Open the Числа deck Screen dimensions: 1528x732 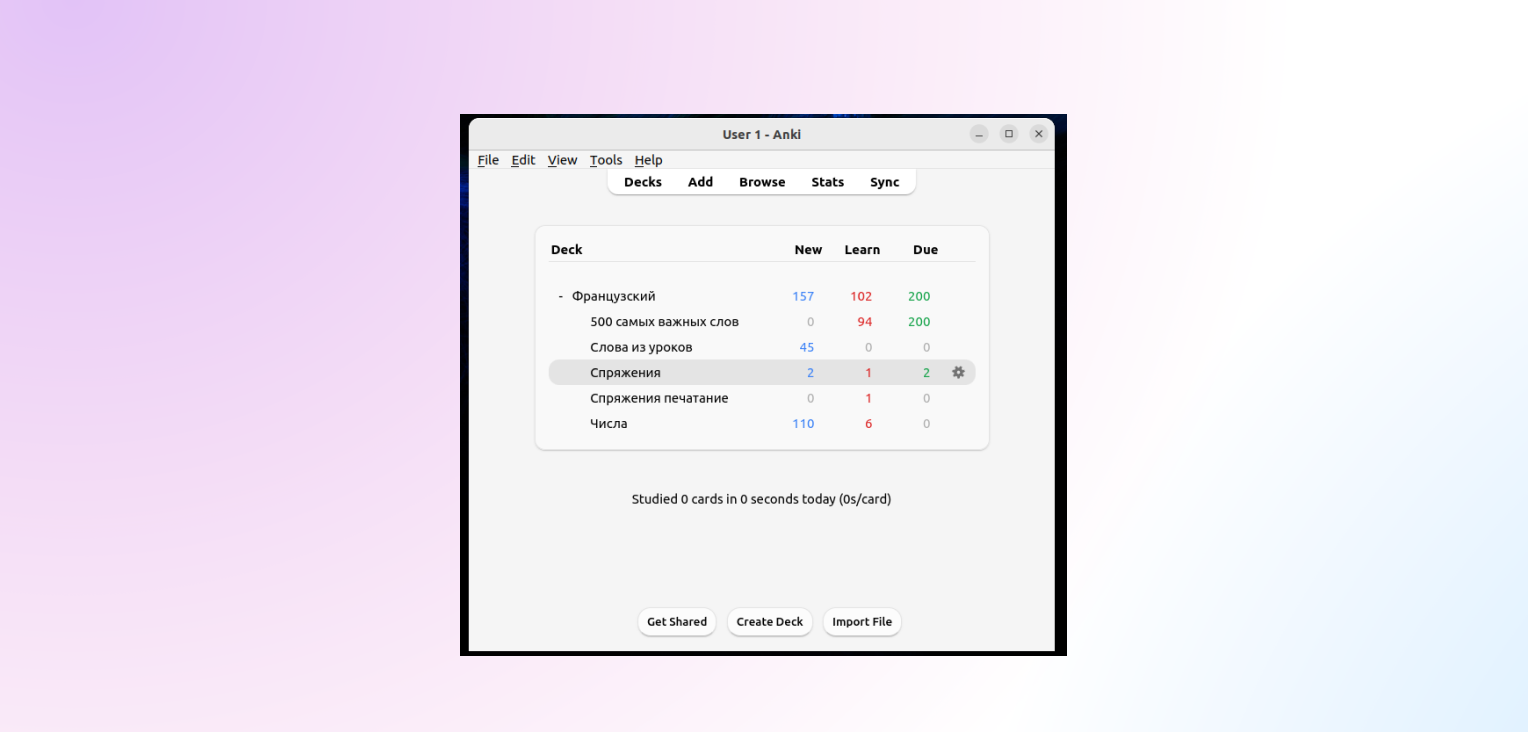609,424
